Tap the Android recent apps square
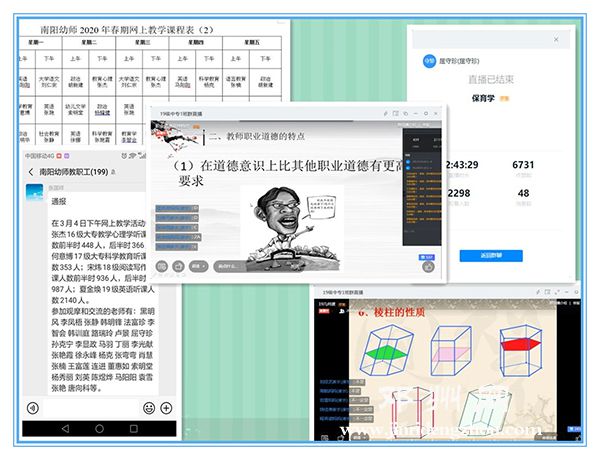The height and width of the screenshot is (460, 600). (134, 429)
